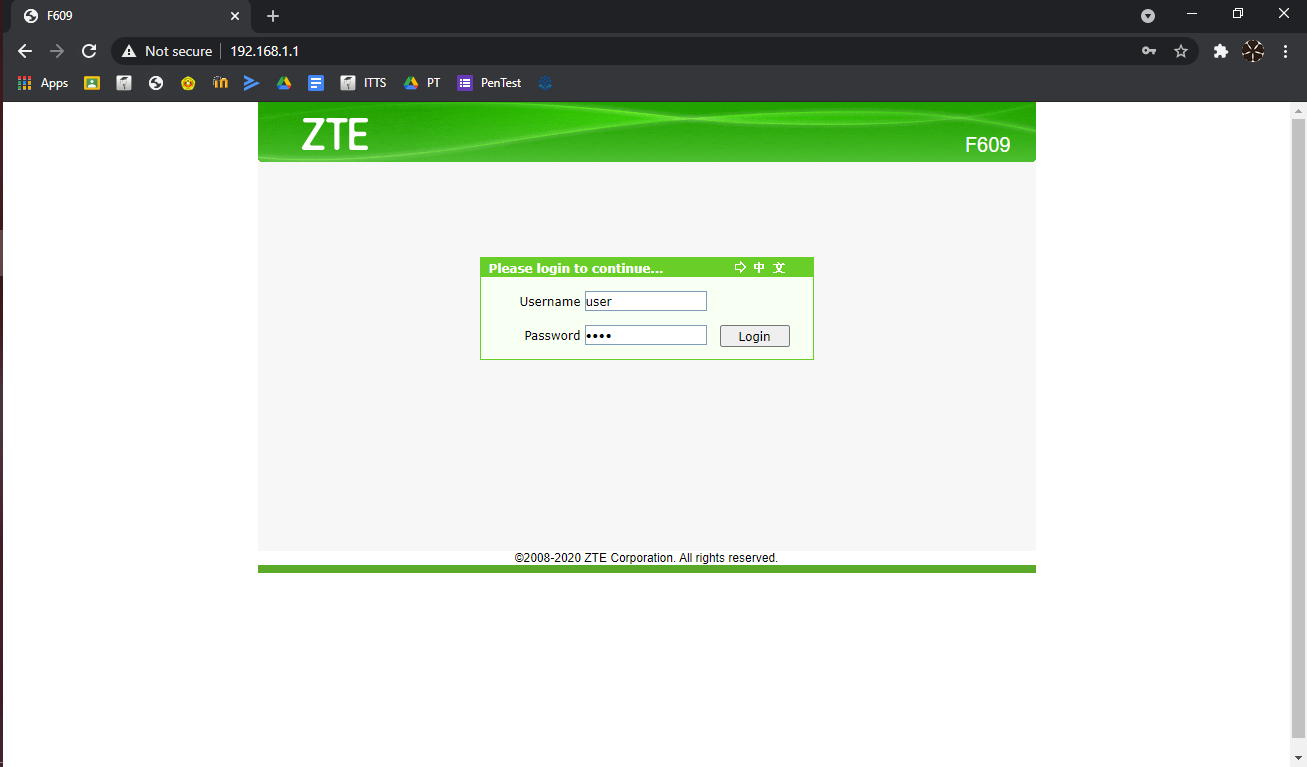Screen dimensions: 1307x767
Task: Focus the Username field
Action: click(x=646, y=301)
